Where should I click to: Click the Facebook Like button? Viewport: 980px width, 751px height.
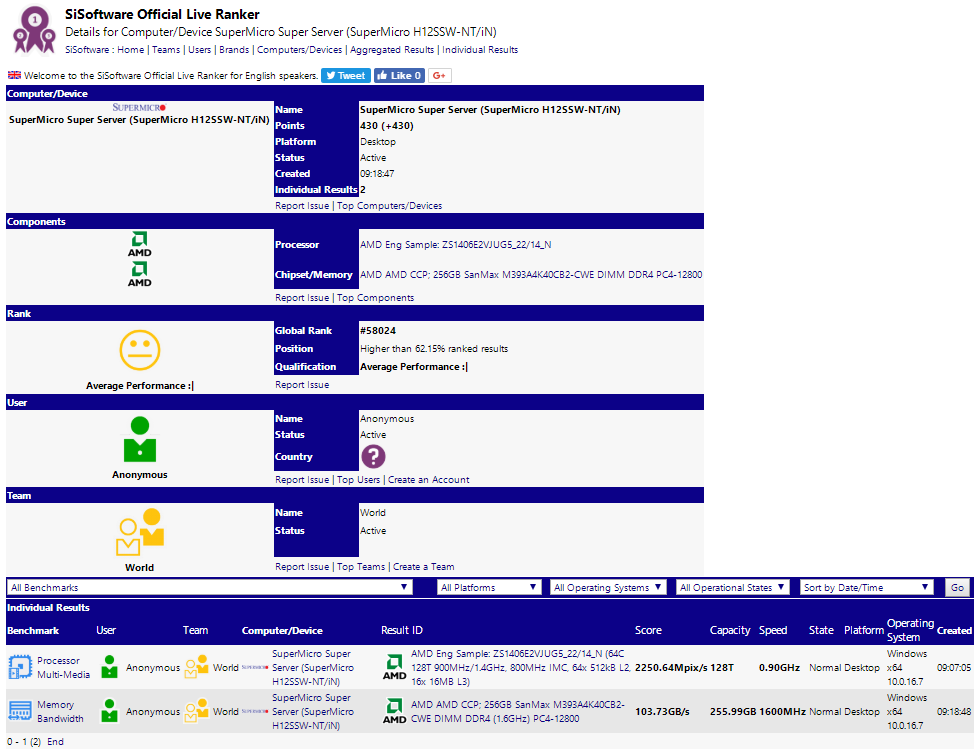click(399, 76)
